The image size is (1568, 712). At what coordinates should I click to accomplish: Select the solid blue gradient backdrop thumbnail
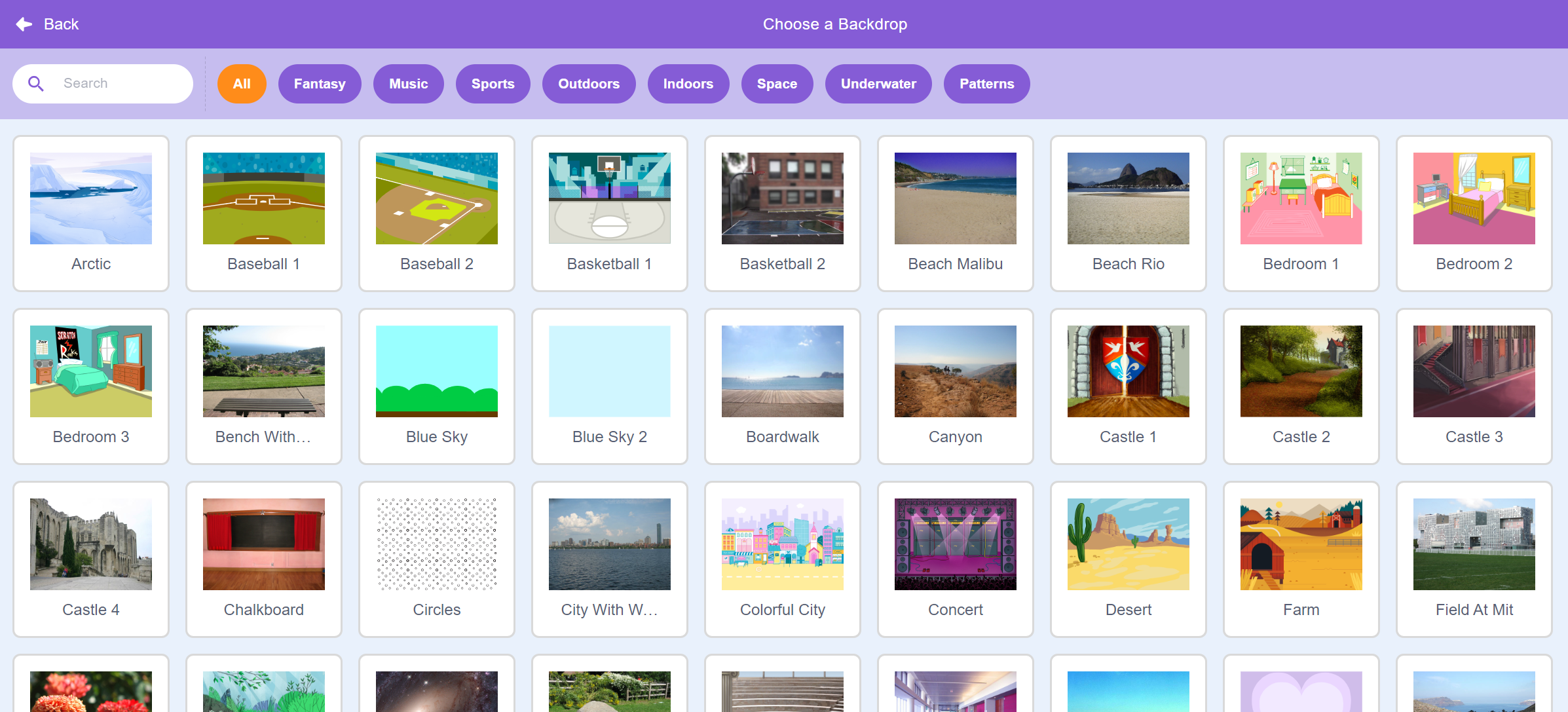[x=1129, y=690]
